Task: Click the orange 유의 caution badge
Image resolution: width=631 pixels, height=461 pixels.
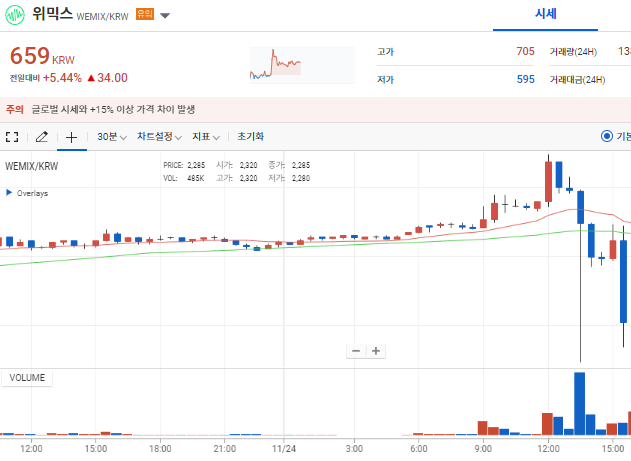Action: tap(144, 14)
